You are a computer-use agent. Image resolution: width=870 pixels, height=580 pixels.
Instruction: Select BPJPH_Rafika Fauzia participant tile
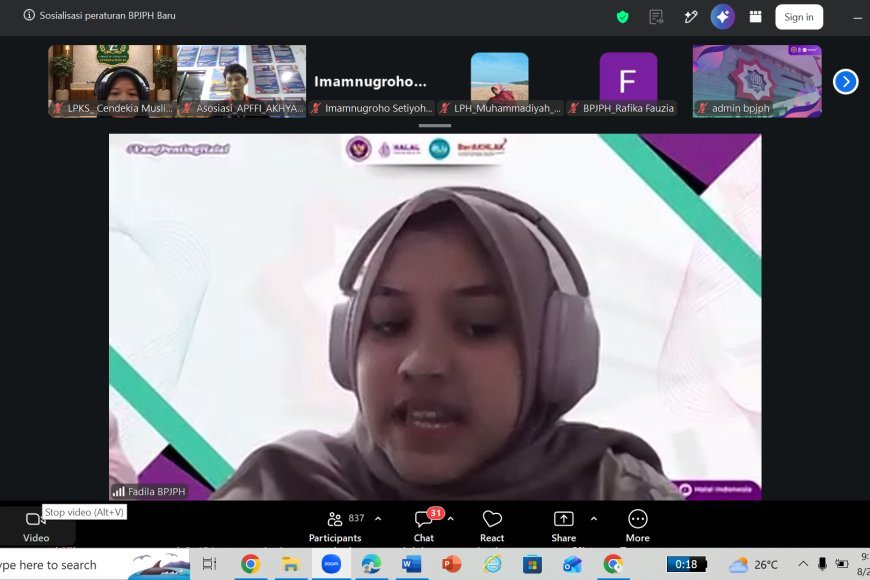[x=628, y=81]
